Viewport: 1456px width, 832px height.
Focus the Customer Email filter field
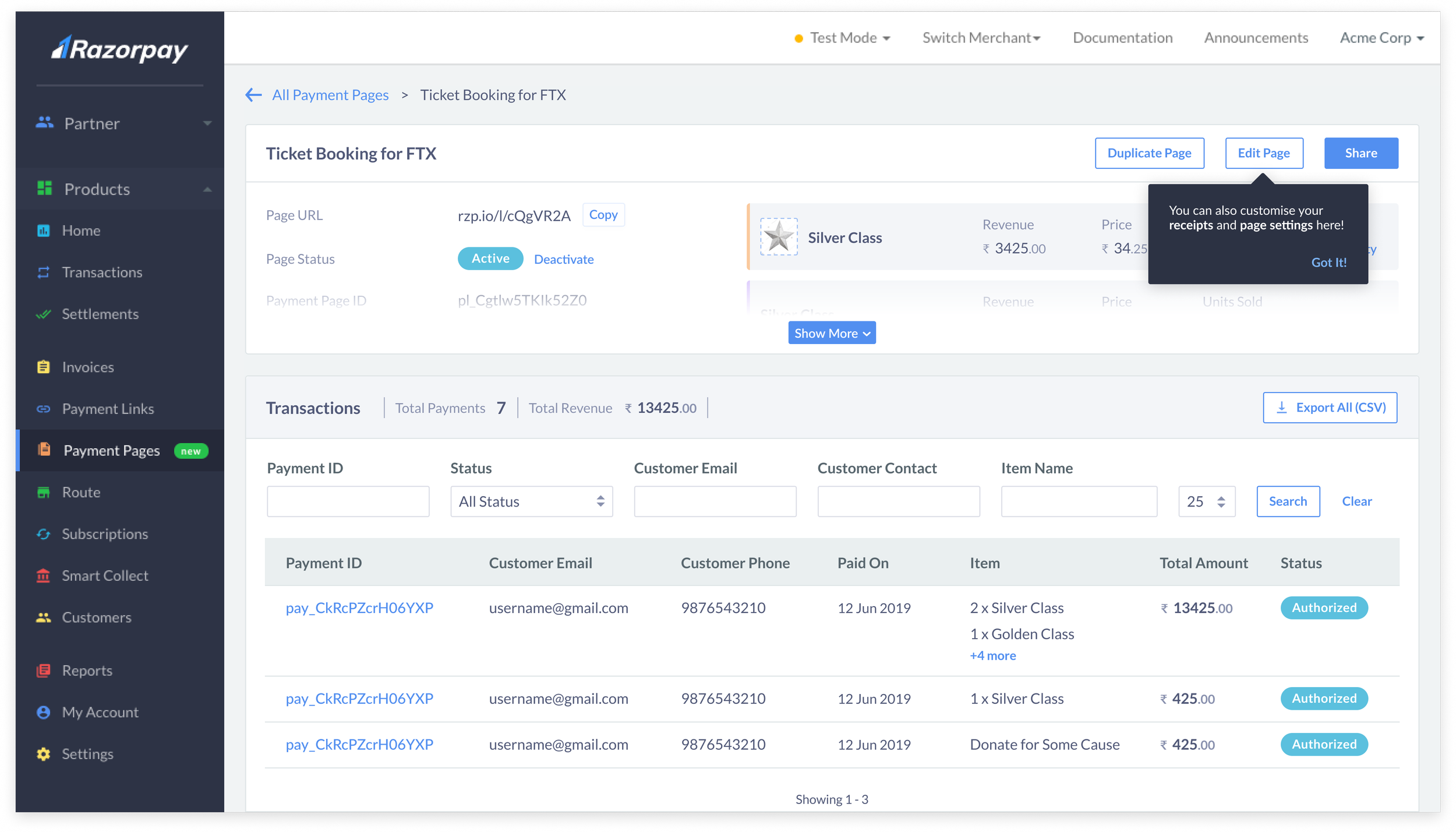click(715, 501)
